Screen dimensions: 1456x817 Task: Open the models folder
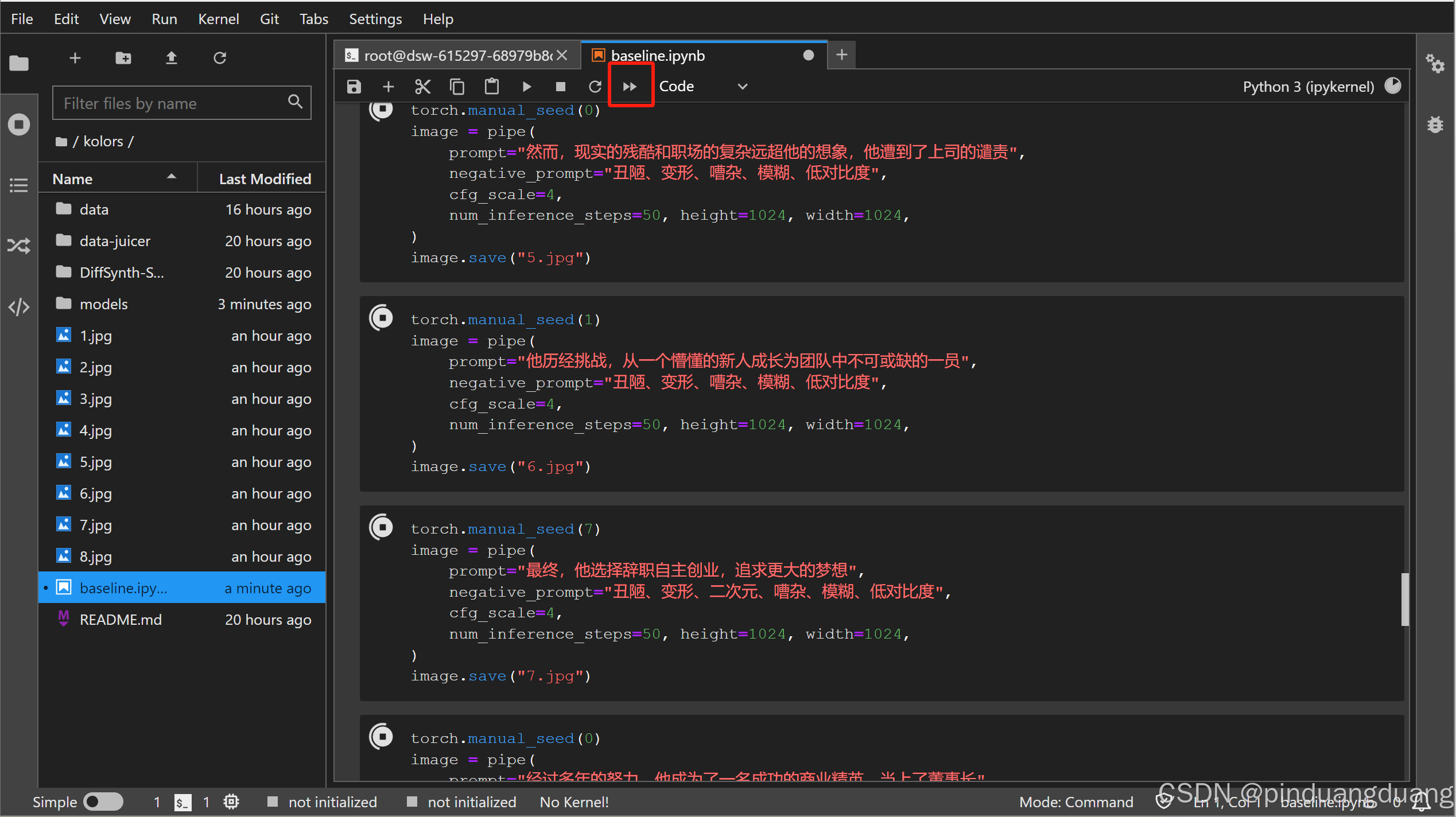[x=103, y=304]
